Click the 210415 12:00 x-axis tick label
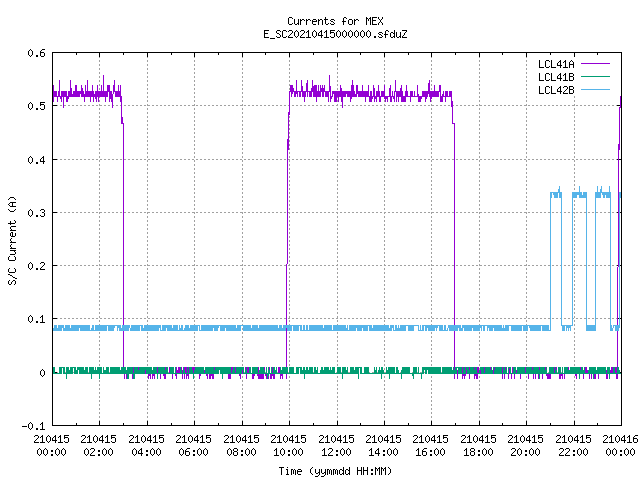The image size is (640, 480). (336, 446)
